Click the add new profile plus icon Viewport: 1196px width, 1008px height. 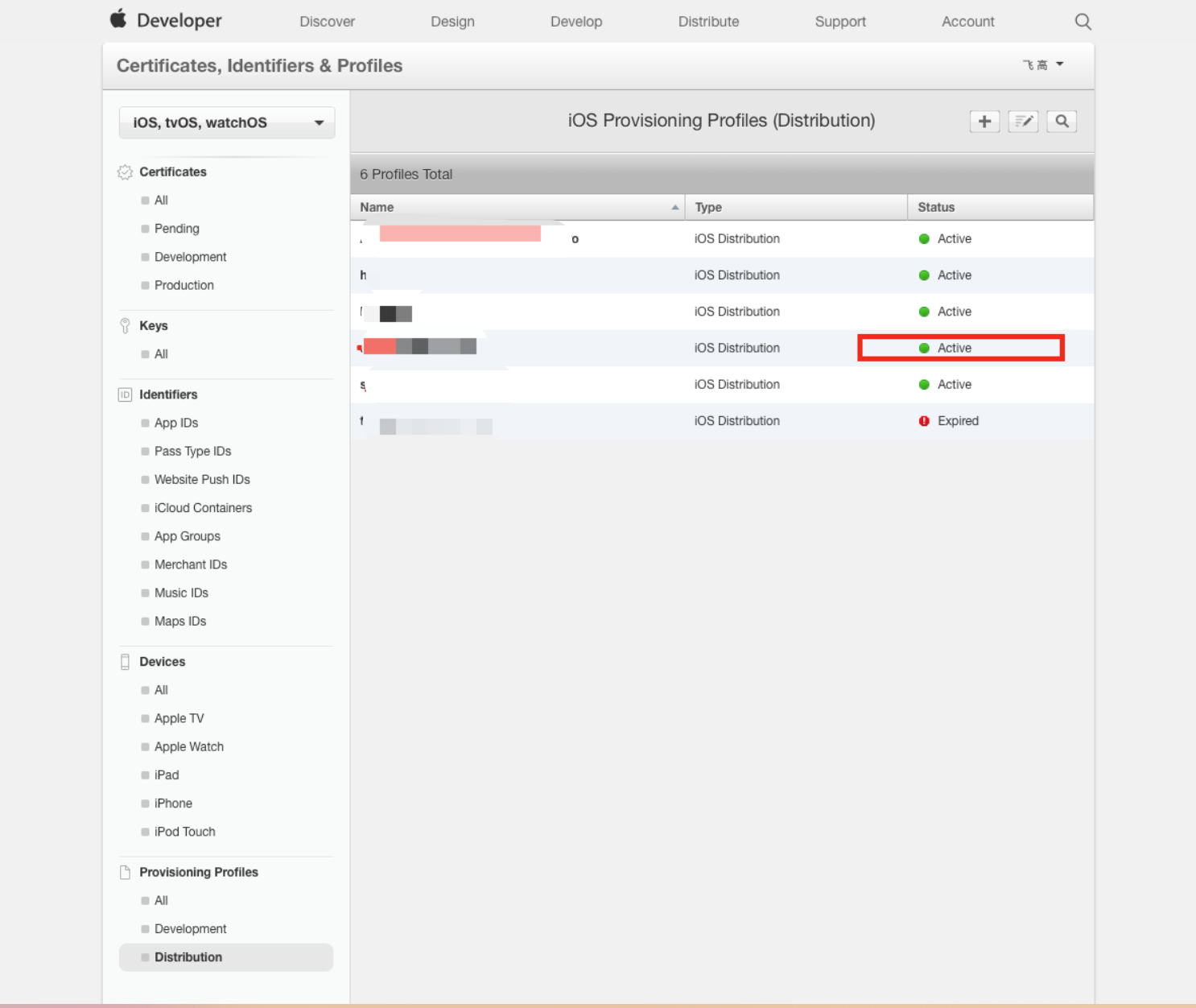[x=984, y=122]
